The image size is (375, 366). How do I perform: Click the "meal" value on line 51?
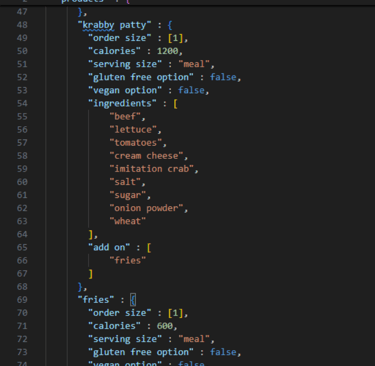[x=194, y=64]
